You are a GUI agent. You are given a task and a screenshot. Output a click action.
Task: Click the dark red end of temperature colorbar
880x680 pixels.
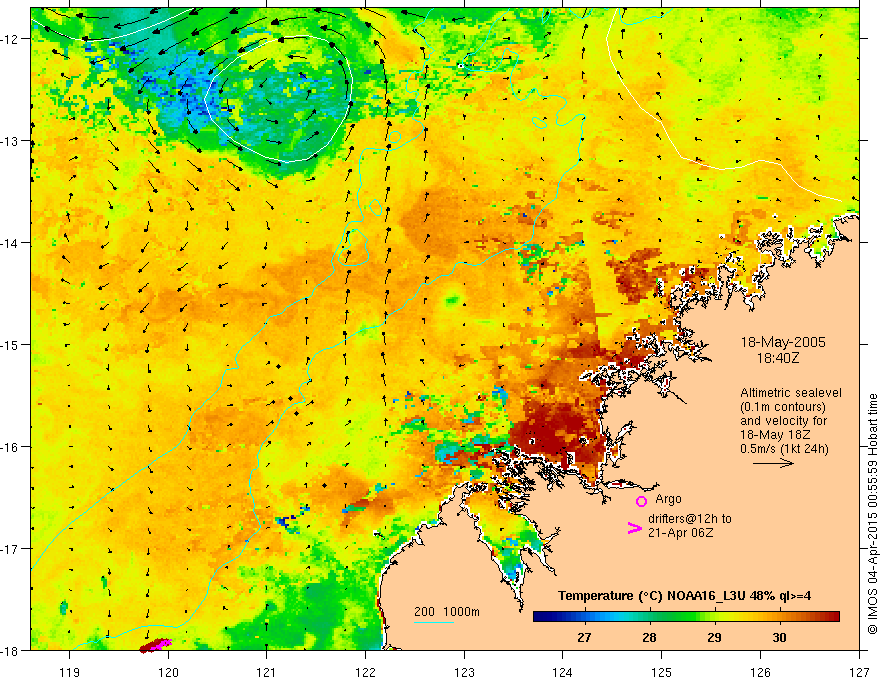[833, 617]
